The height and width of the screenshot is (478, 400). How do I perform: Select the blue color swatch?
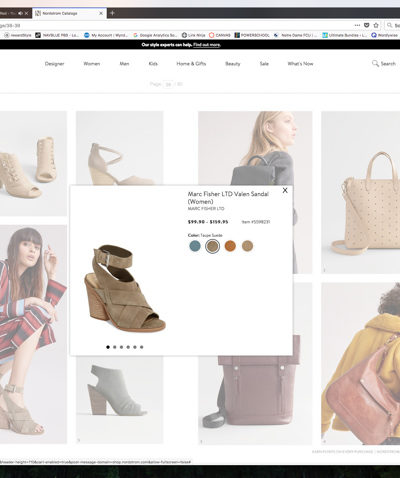[195, 246]
